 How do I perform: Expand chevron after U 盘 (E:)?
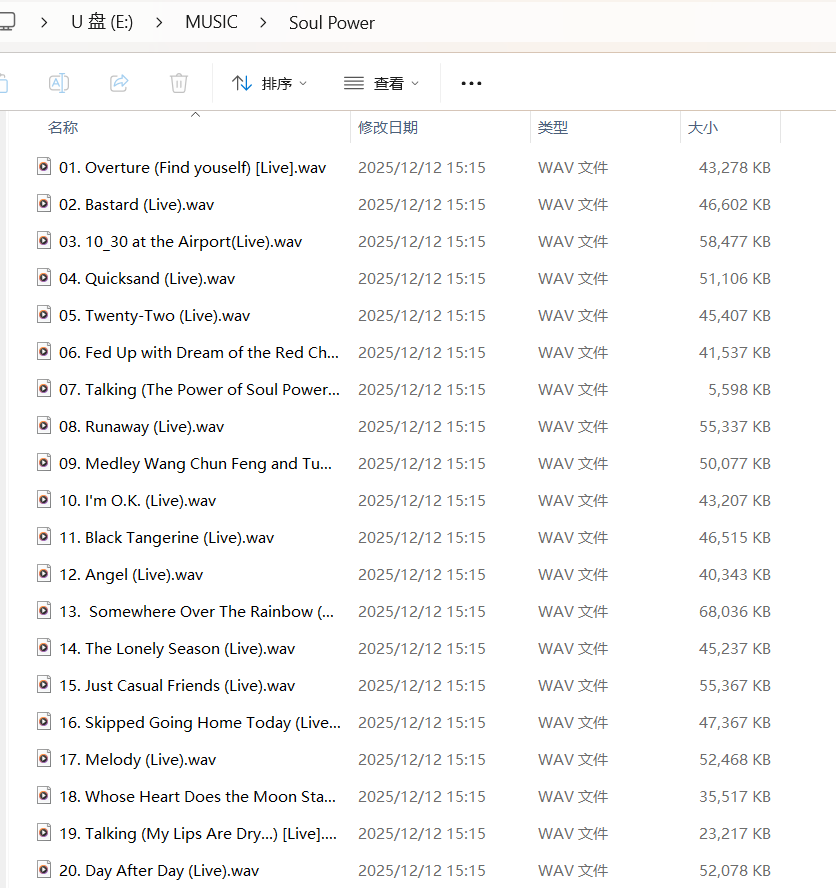click(159, 23)
